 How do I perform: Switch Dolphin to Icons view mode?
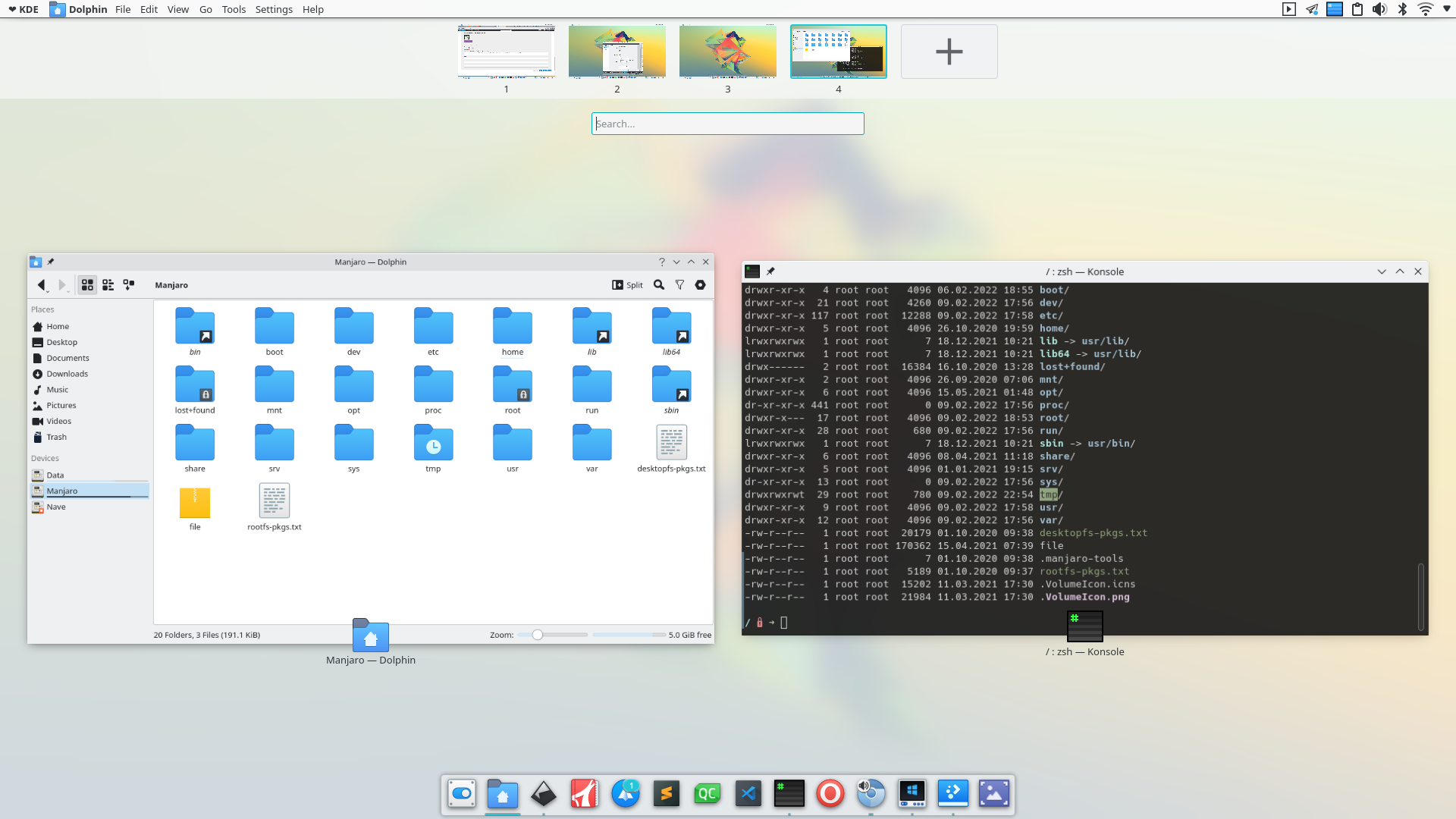pos(88,285)
